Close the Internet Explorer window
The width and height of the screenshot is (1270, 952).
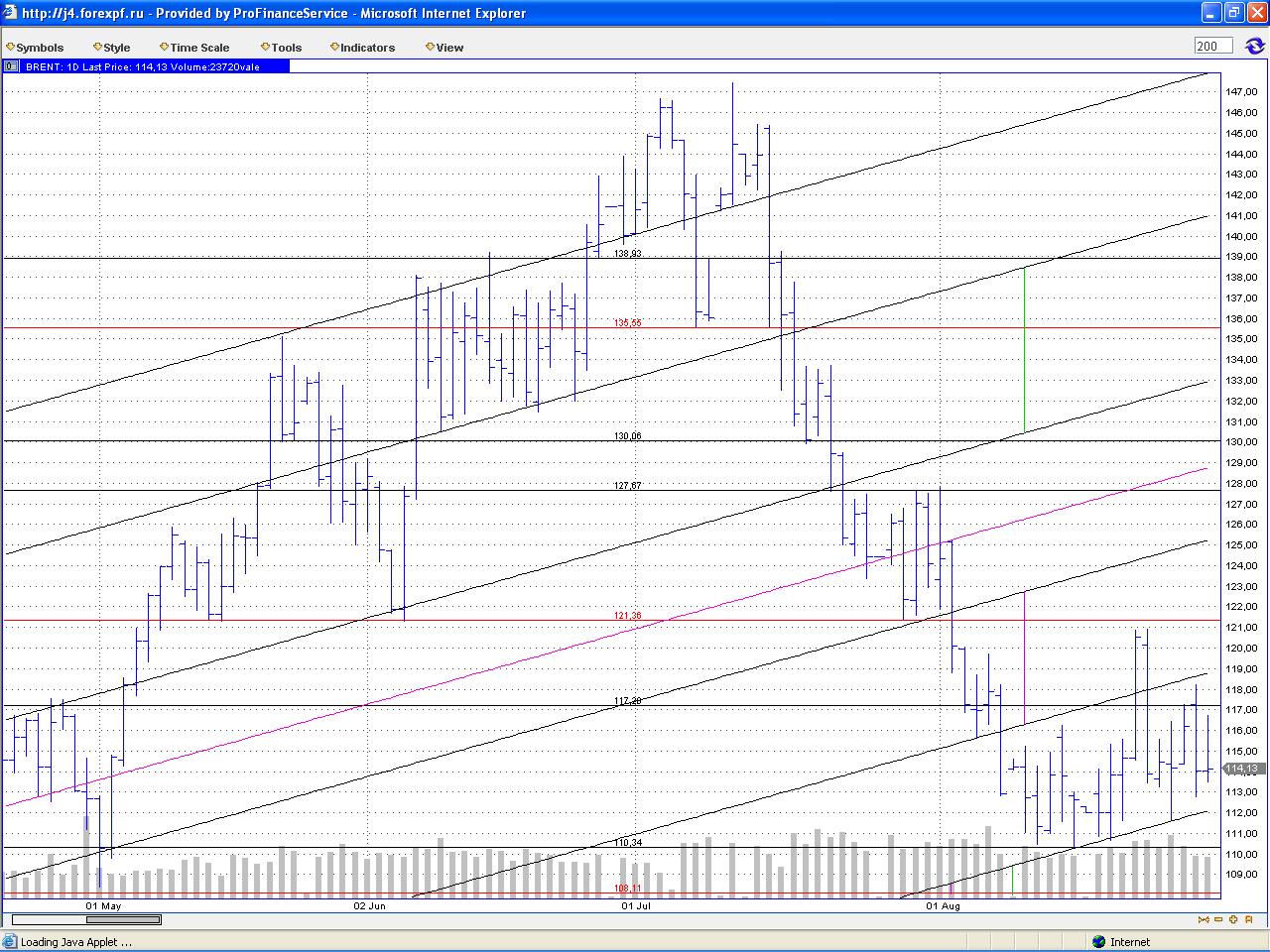point(1256,13)
